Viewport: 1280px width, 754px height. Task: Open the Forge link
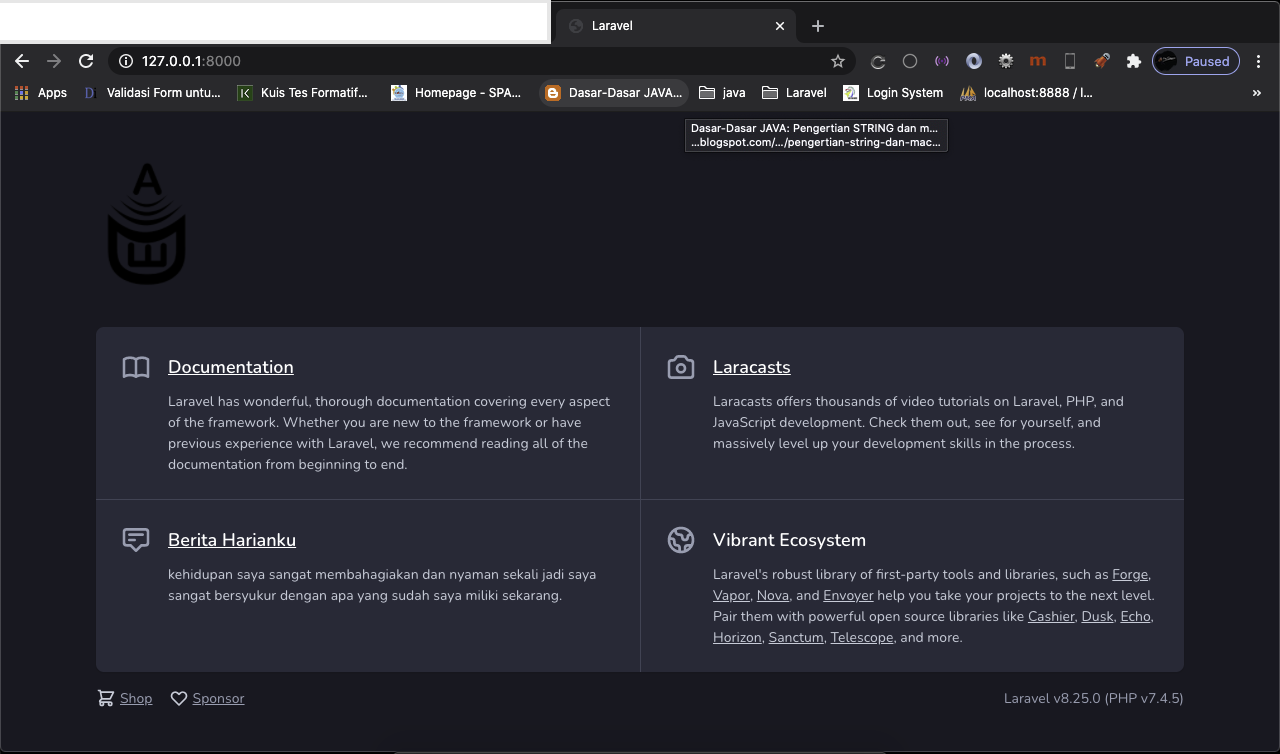pyautogui.click(x=1130, y=575)
